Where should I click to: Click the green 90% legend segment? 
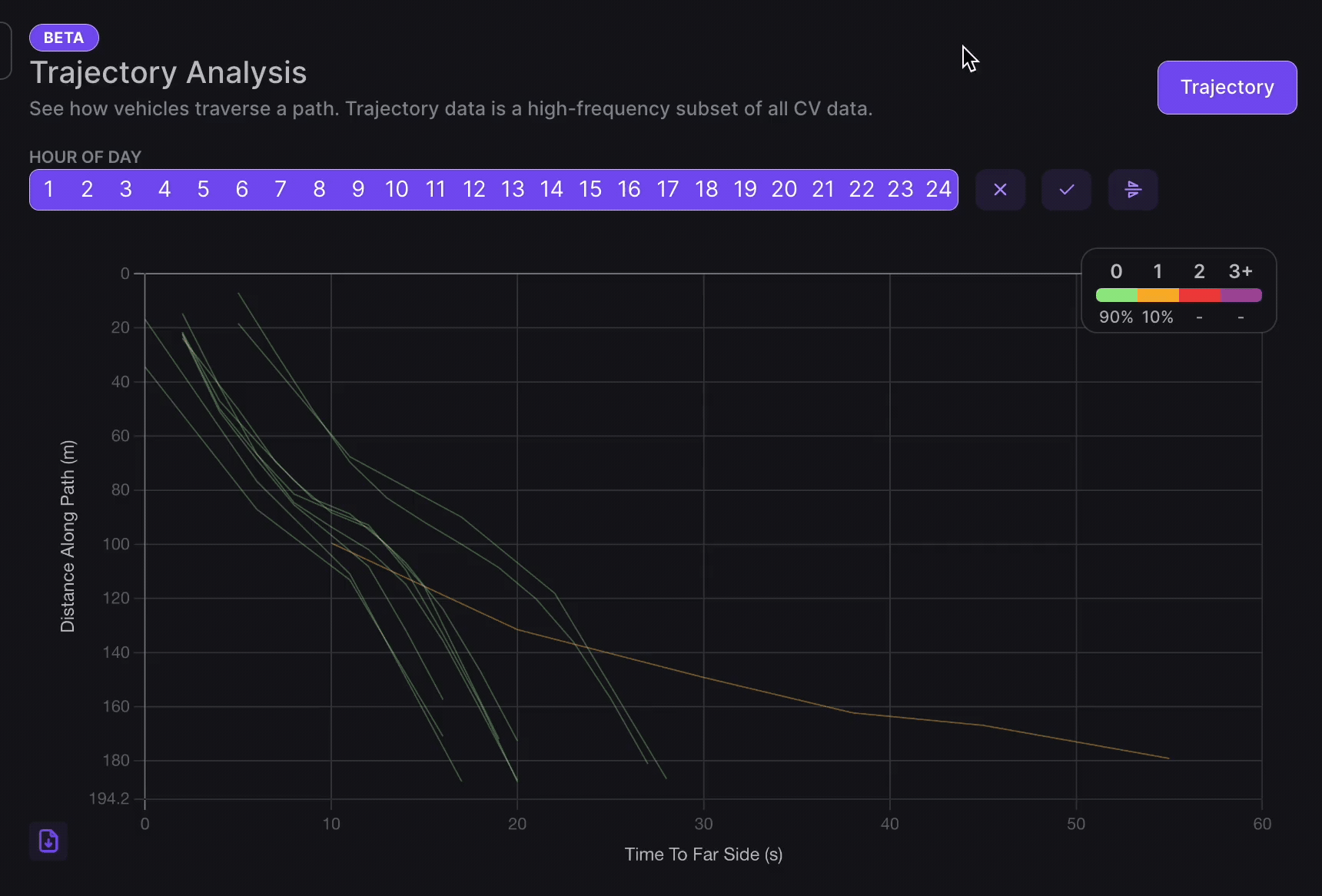pos(1116,294)
